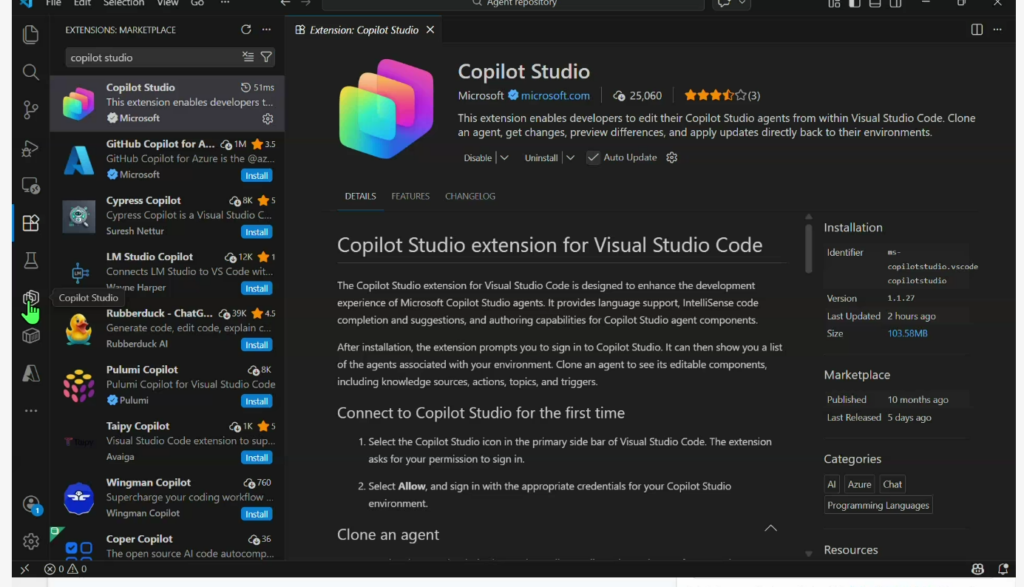Click the filter extensions funnel icon
Viewport: 1024px width, 587px height.
click(x=267, y=57)
